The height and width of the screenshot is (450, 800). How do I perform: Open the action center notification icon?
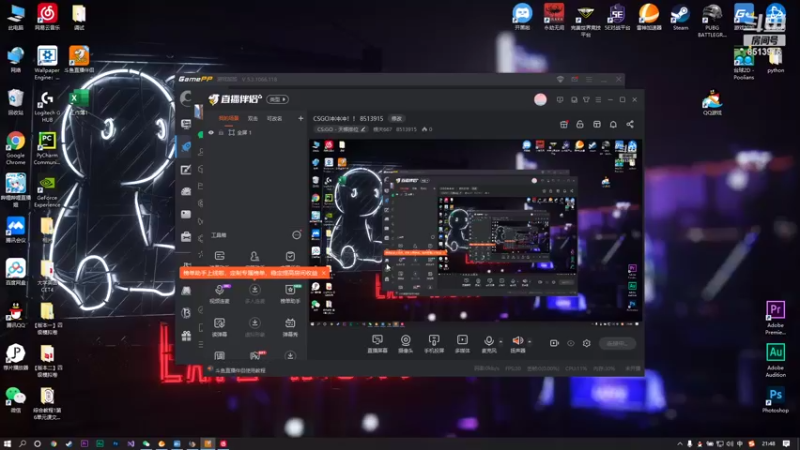(x=787, y=444)
